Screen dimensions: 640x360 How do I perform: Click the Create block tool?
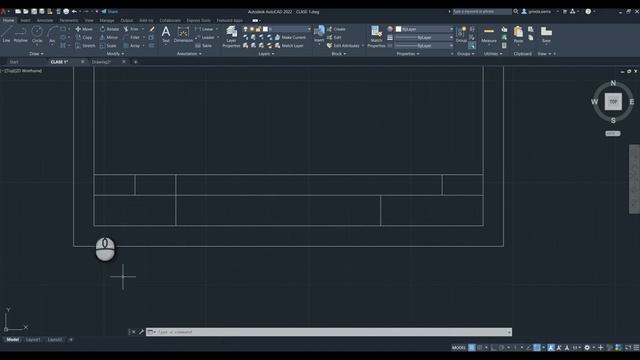point(336,29)
